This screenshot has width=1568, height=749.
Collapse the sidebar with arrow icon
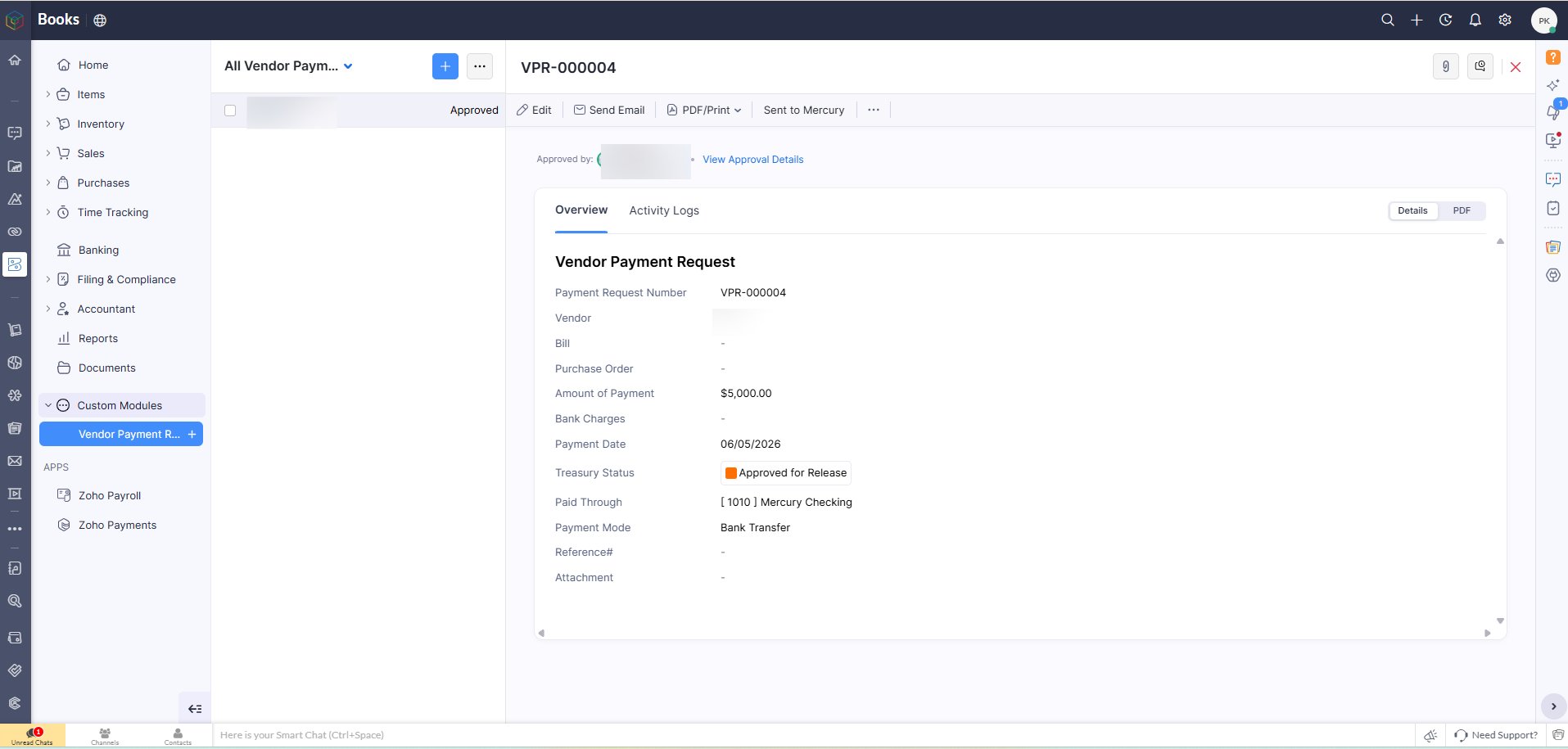pos(195,709)
